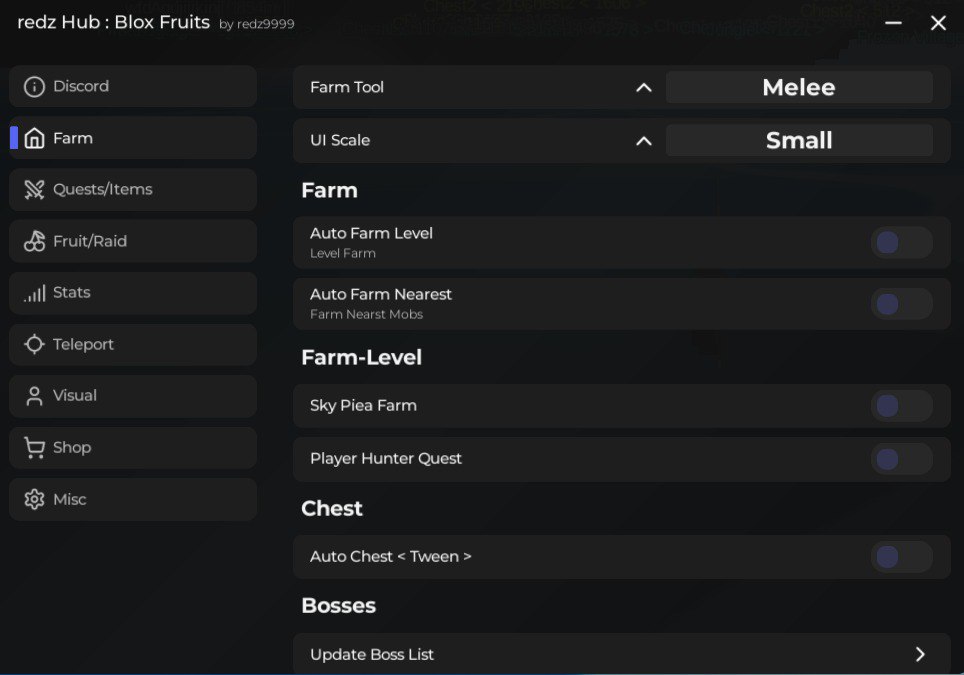
Task: Click the Stats bars icon
Action: click(x=35, y=293)
